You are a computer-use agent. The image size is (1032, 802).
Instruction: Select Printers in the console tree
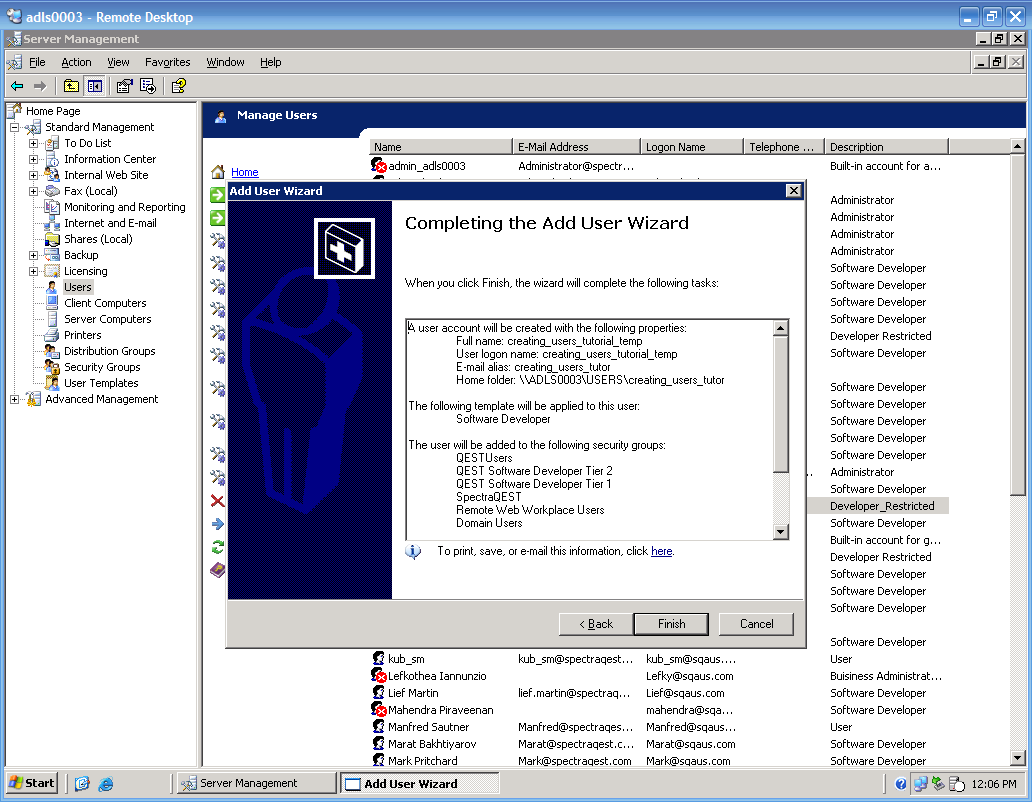click(x=82, y=335)
